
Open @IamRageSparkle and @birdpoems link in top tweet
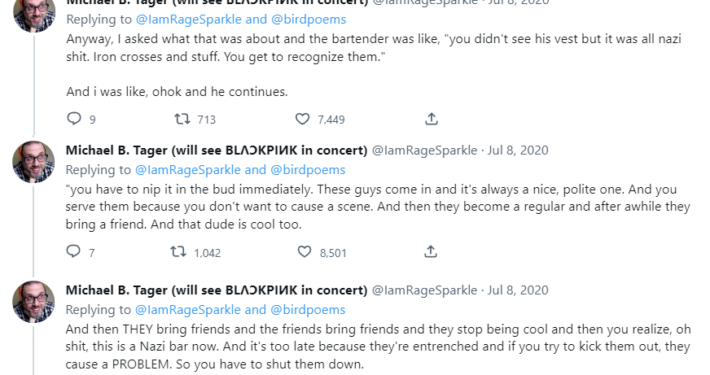(x=241, y=19)
